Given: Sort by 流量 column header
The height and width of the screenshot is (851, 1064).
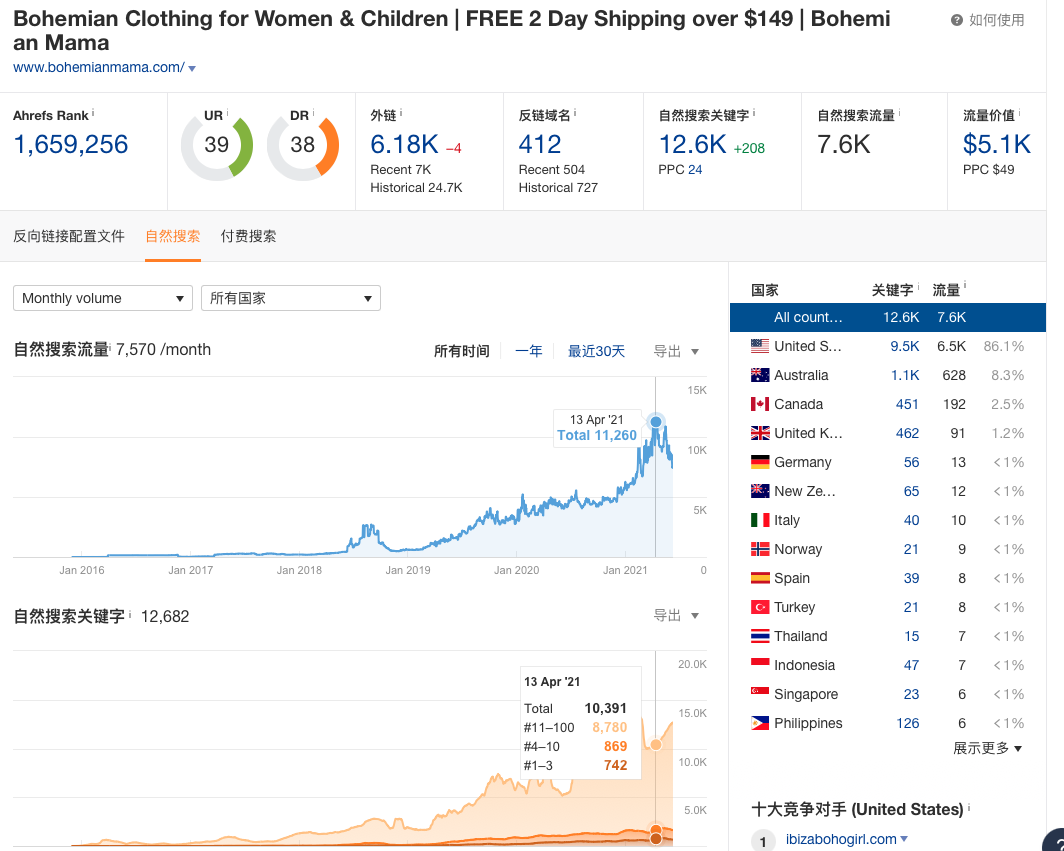Looking at the screenshot, I should [946, 290].
